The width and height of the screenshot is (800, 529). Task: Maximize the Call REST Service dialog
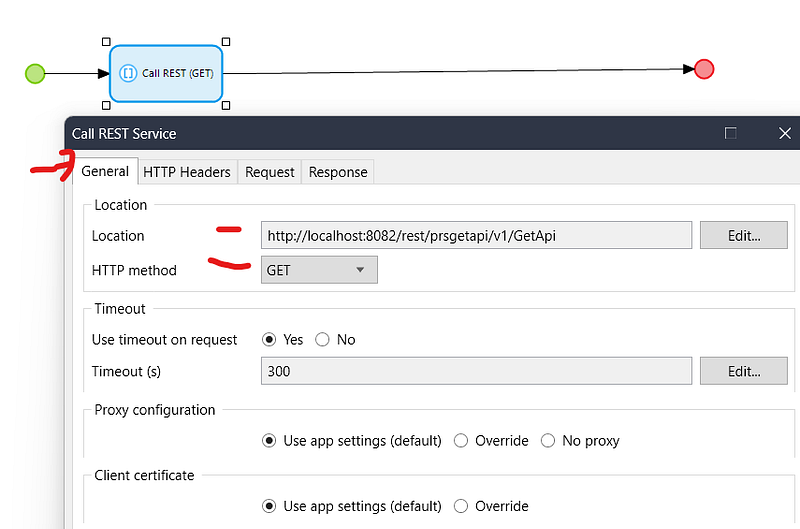(x=731, y=133)
